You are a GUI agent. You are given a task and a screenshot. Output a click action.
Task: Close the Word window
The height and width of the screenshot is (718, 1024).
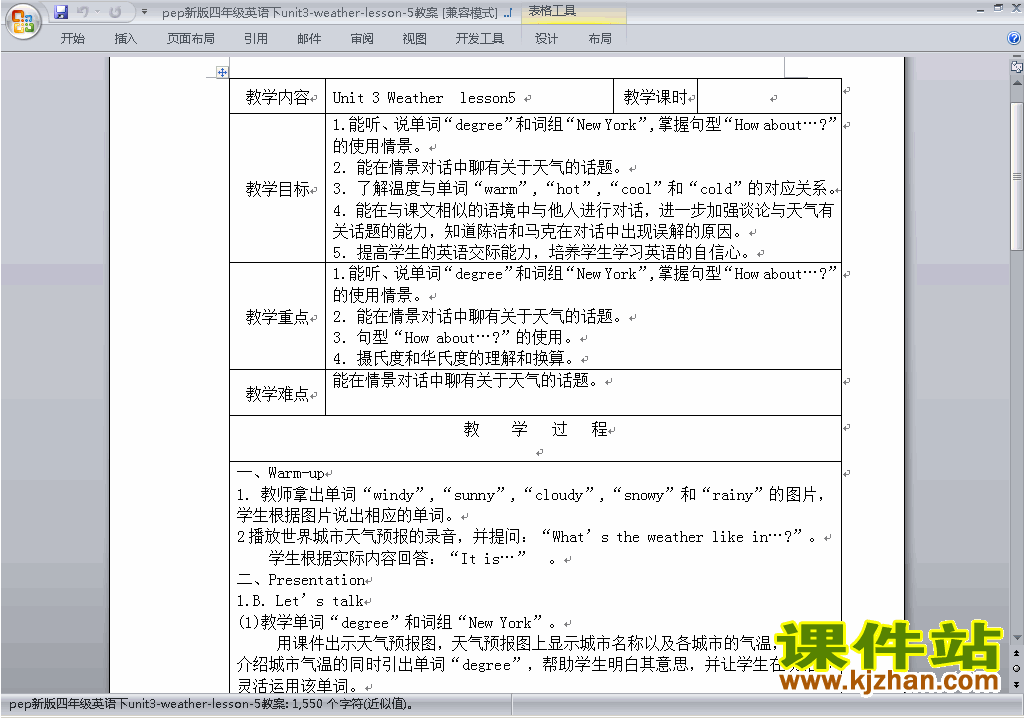pyautogui.click(x=1015, y=8)
